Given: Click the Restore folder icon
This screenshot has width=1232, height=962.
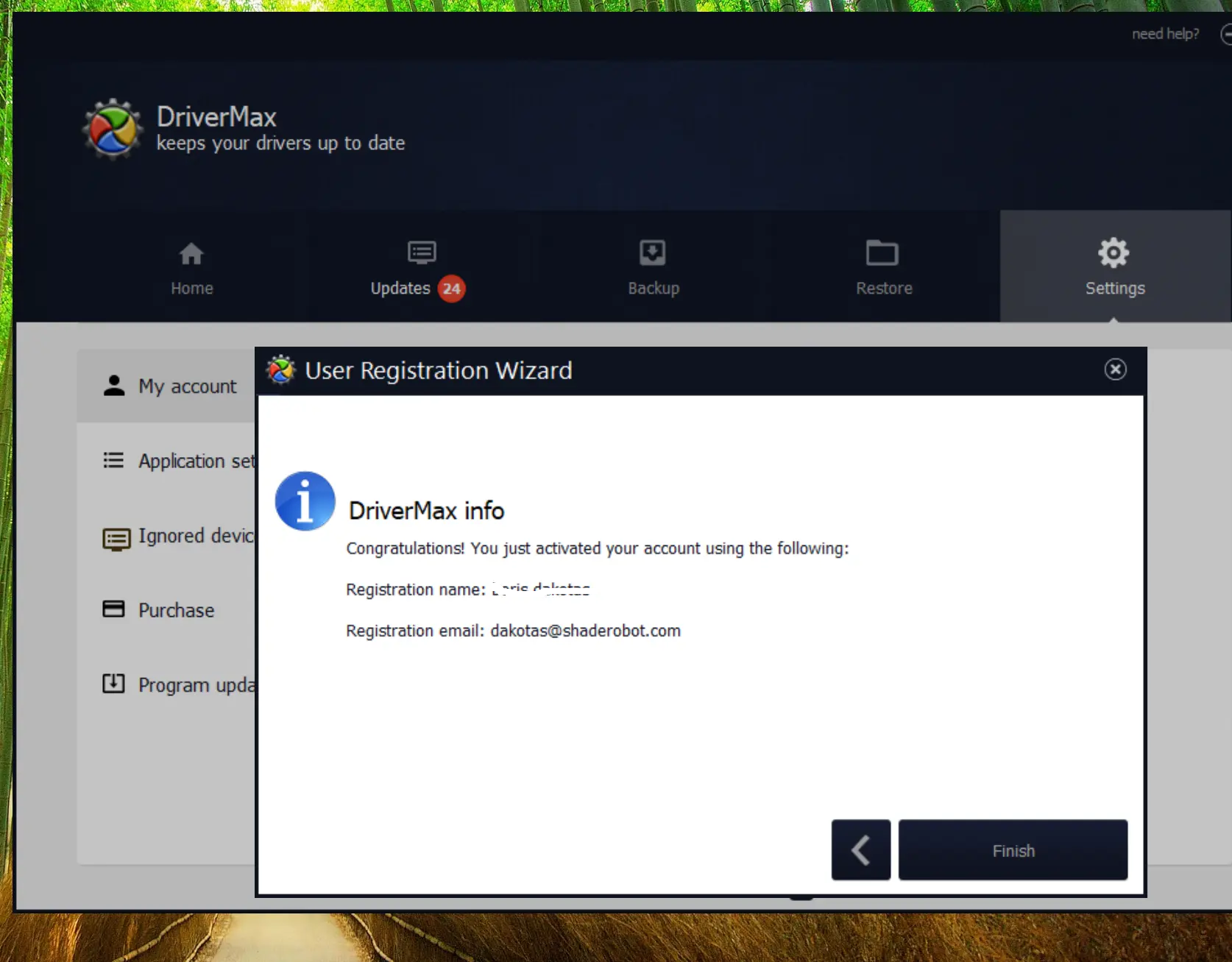Looking at the screenshot, I should (x=882, y=252).
